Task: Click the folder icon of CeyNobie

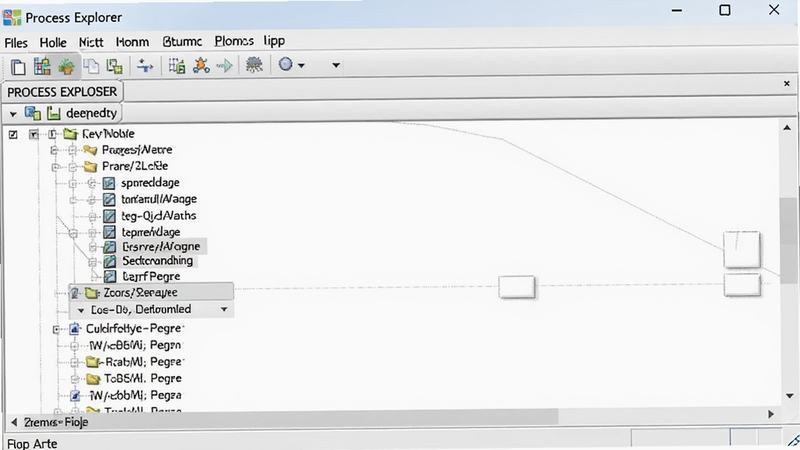Action: pyautogui.click(x=70, y=134)
